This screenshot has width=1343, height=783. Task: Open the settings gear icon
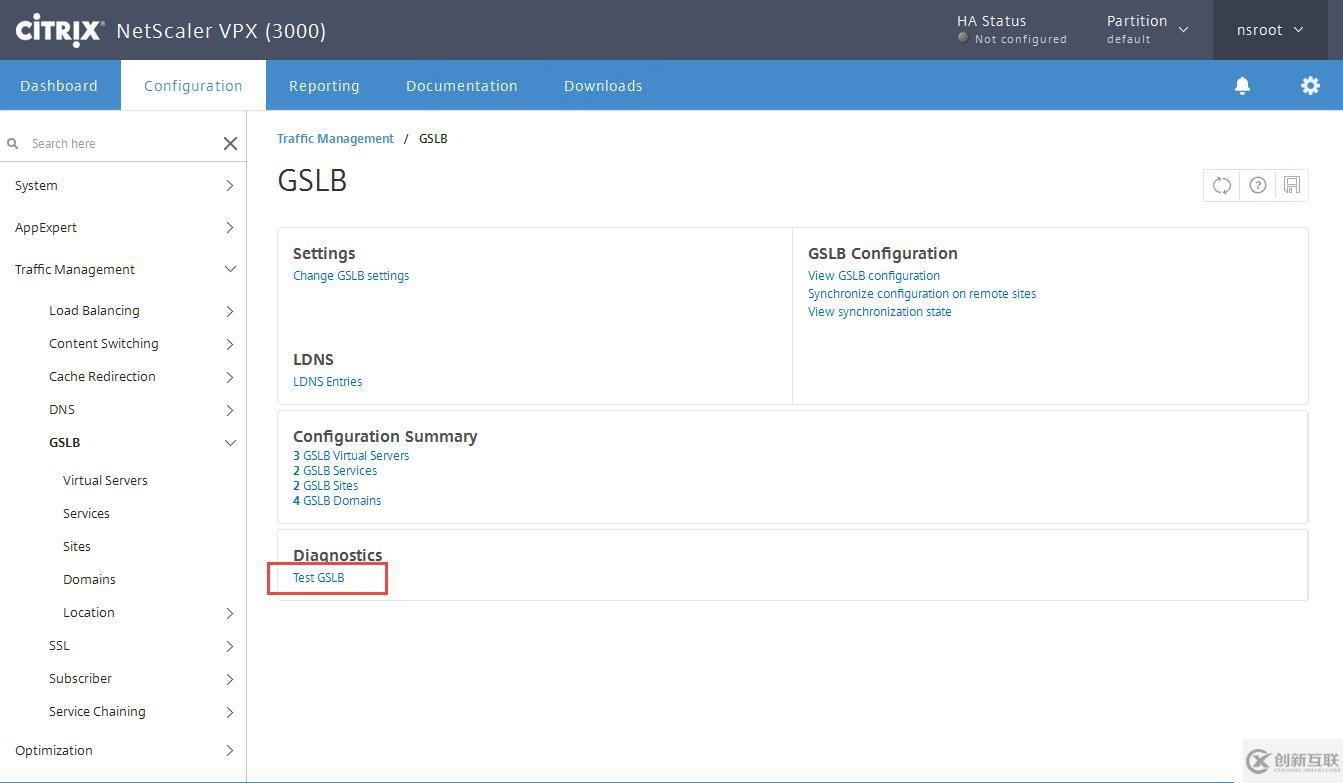point(1310,86)
